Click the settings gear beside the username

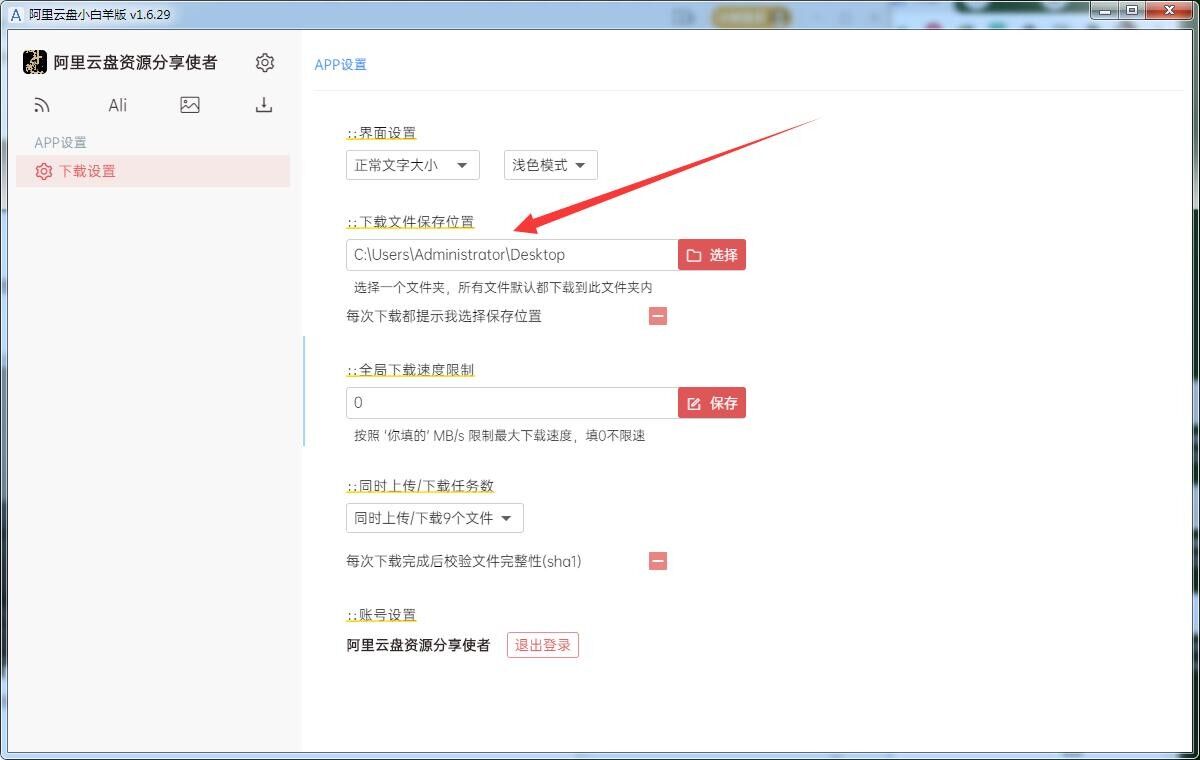tap(265, 63)
